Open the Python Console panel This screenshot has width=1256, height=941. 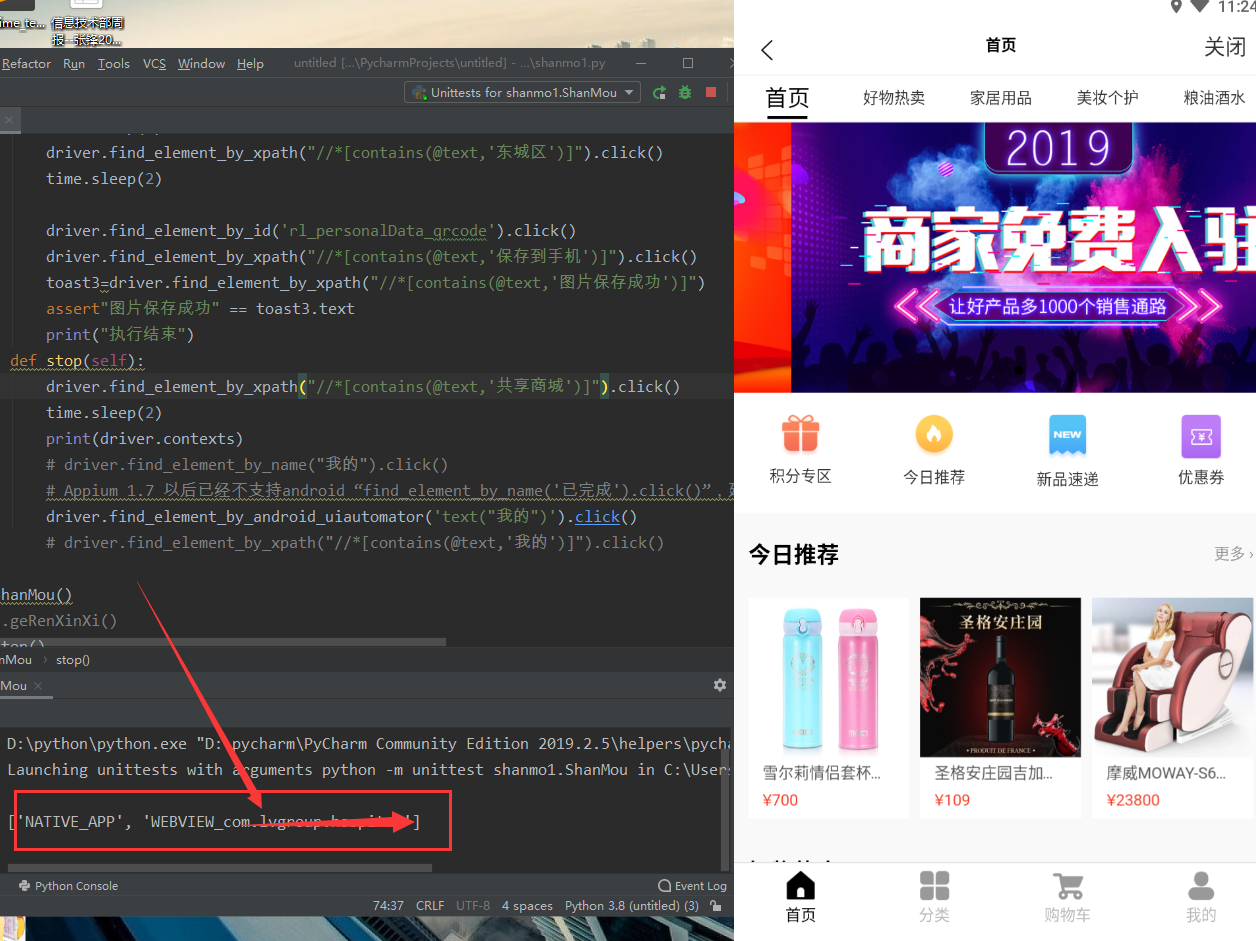70,885
